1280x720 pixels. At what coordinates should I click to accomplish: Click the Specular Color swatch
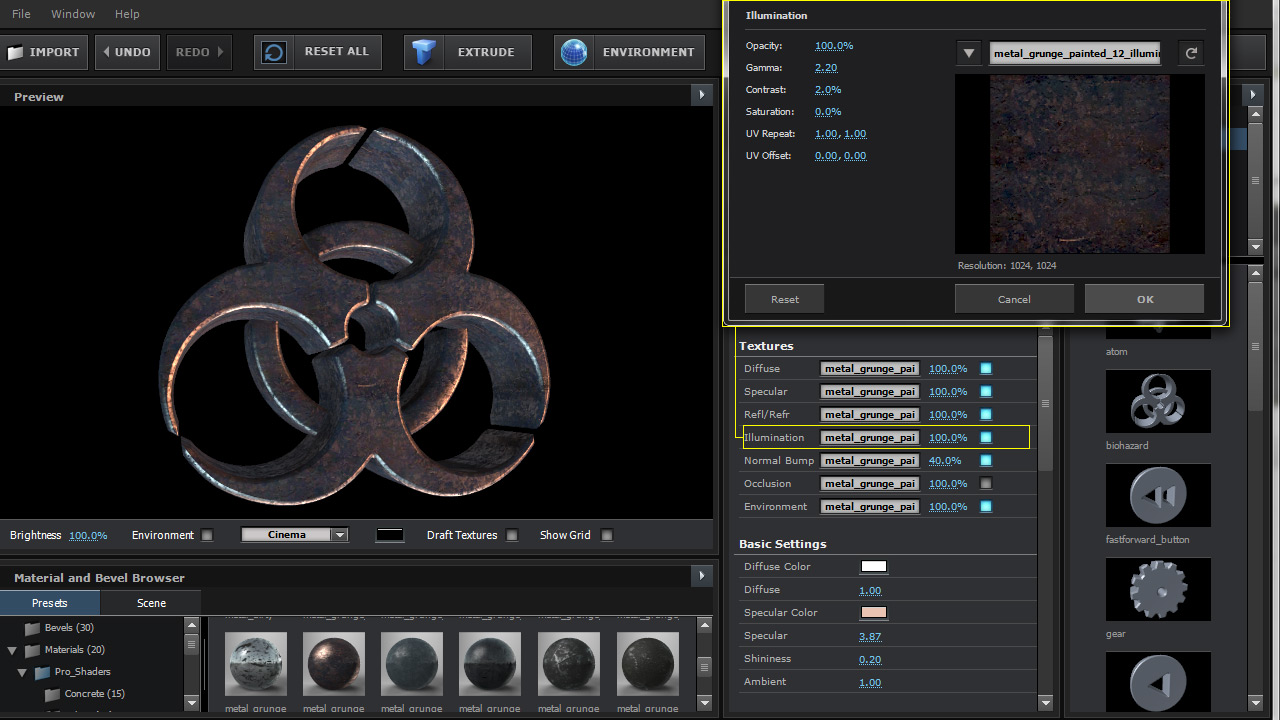pos(873,613)
